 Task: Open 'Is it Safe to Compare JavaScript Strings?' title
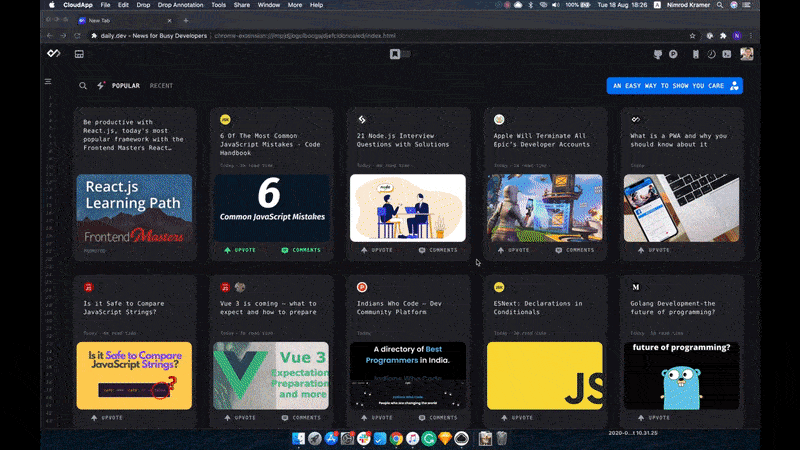click(123, 308)
